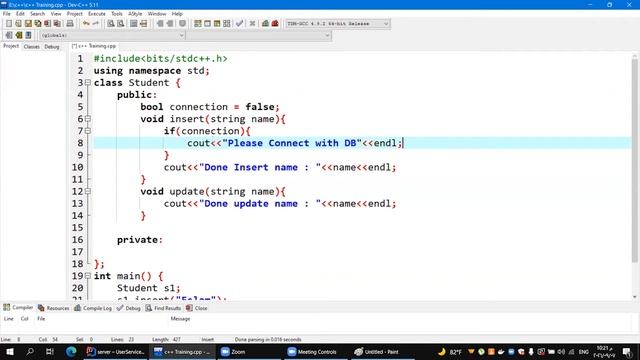Click the Redo arrow icon
This screenshot has height=360, width=640.
point(96,24)
